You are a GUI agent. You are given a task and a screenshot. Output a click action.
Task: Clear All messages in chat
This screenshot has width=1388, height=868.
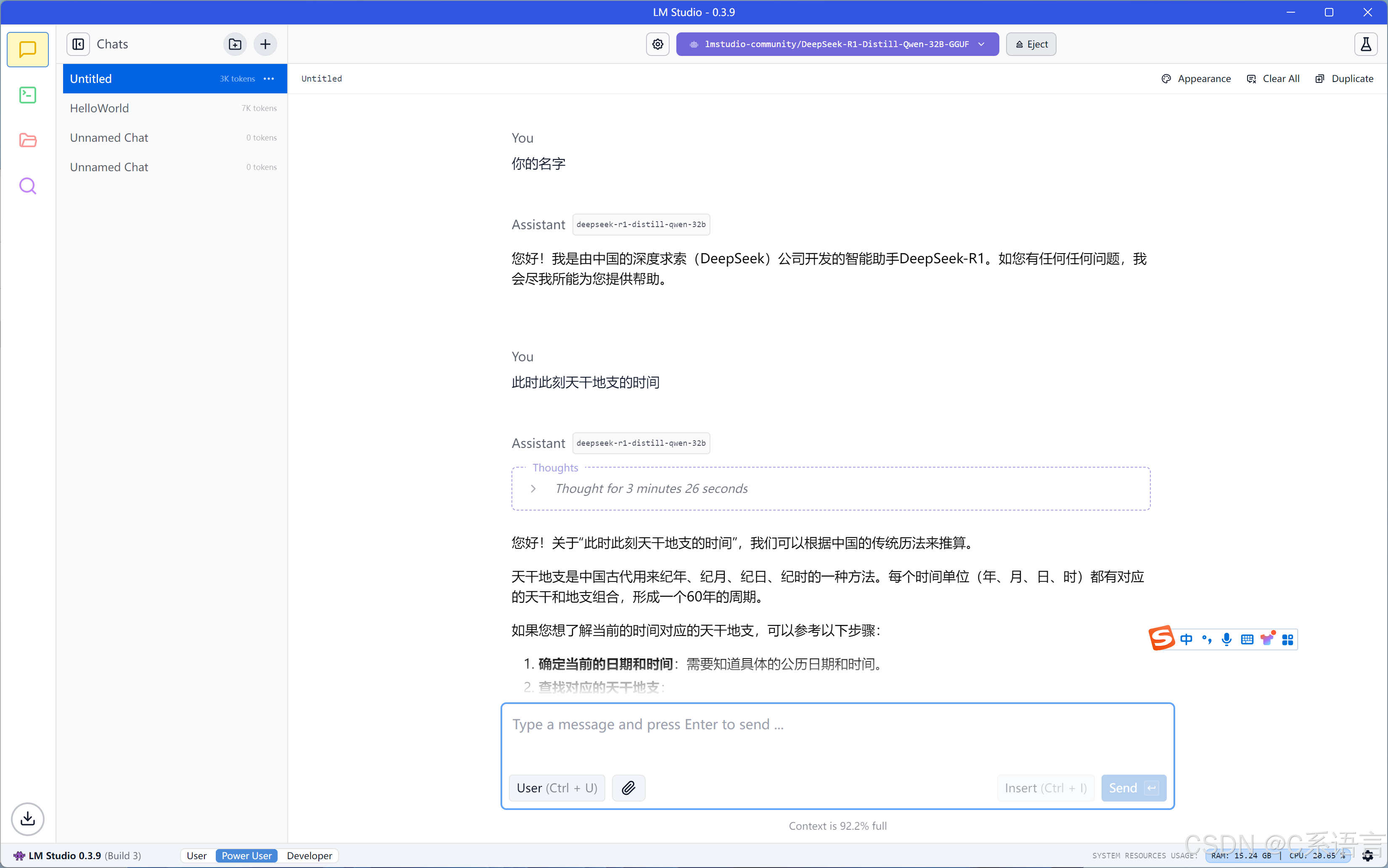pyautogui.click(x=1273, y=79)
